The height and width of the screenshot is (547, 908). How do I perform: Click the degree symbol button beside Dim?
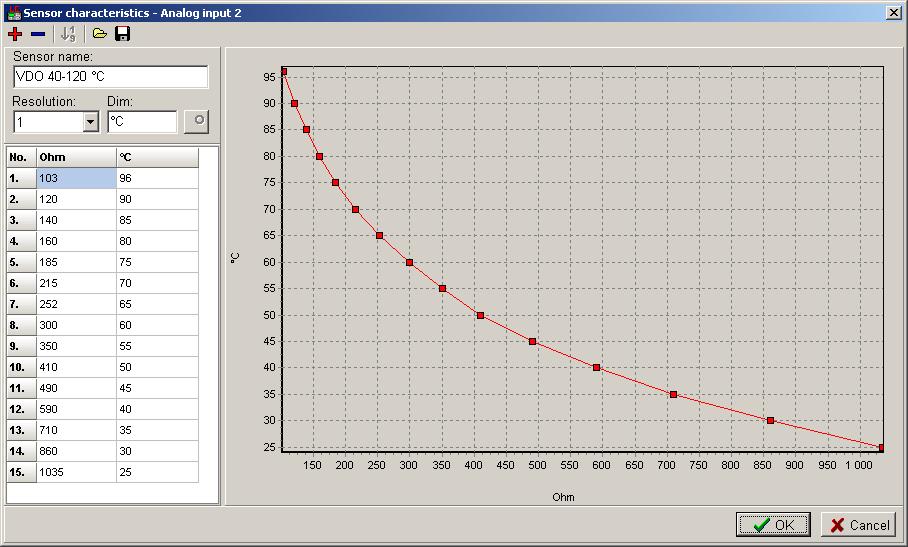click(x=199, y=121)
